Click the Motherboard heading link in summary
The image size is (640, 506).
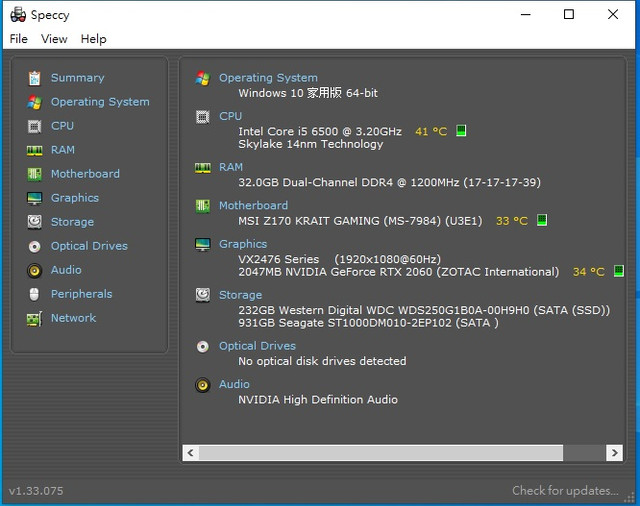(x=253, y=206)
